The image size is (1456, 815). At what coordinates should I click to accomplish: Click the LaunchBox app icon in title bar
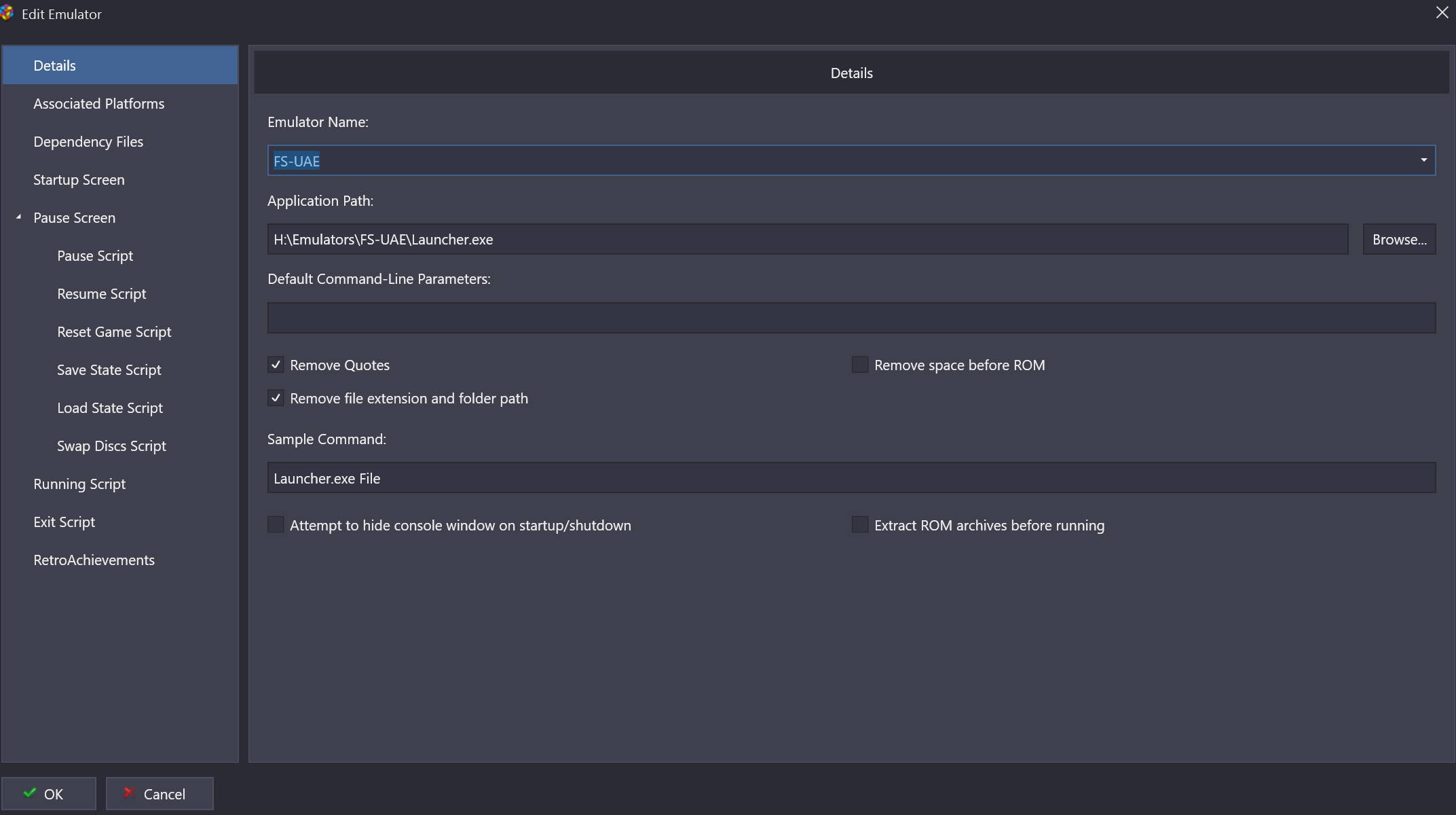[7, 12]
